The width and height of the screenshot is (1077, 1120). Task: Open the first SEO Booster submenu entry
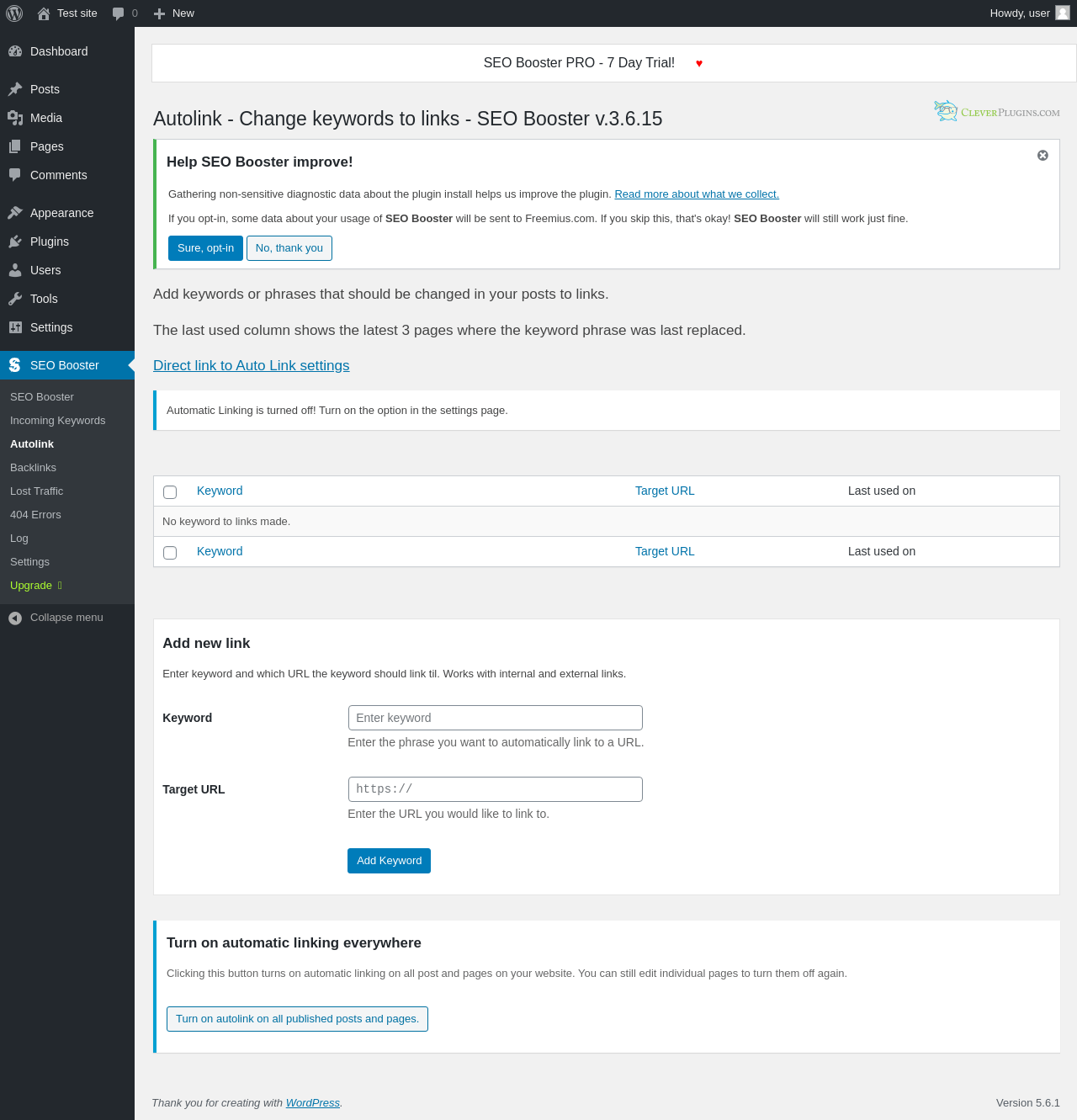[x=42, y=397]
